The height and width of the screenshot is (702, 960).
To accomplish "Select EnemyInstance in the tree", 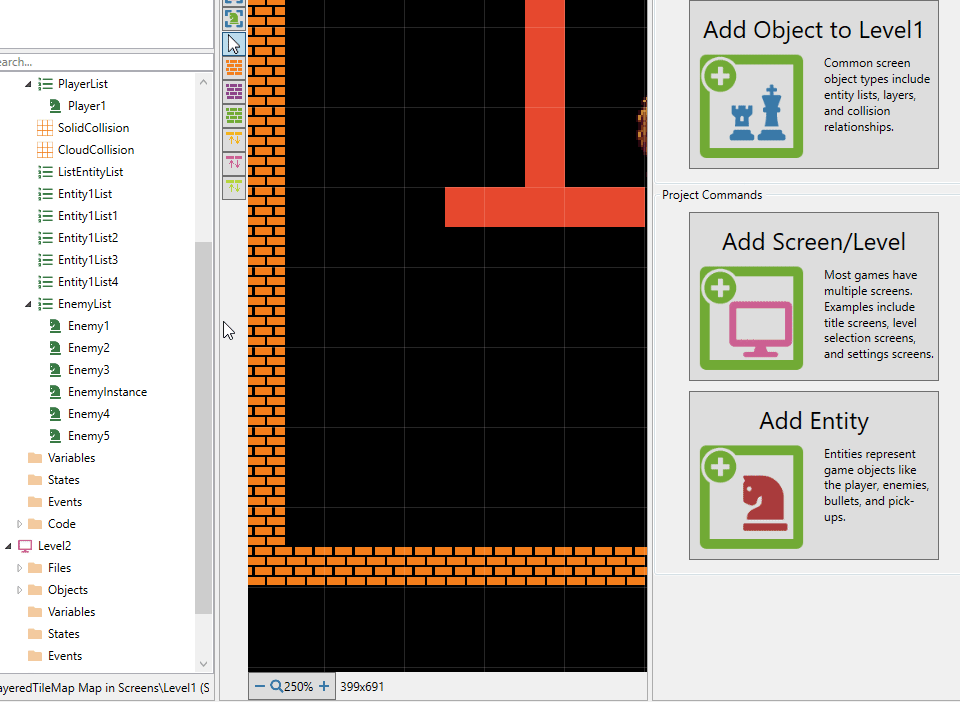I will click(x=107, y=392).
